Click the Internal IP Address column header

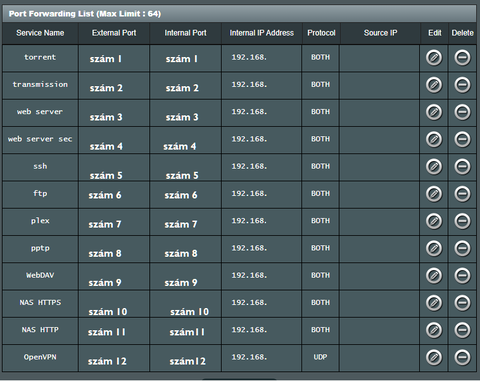click(262, 33)
